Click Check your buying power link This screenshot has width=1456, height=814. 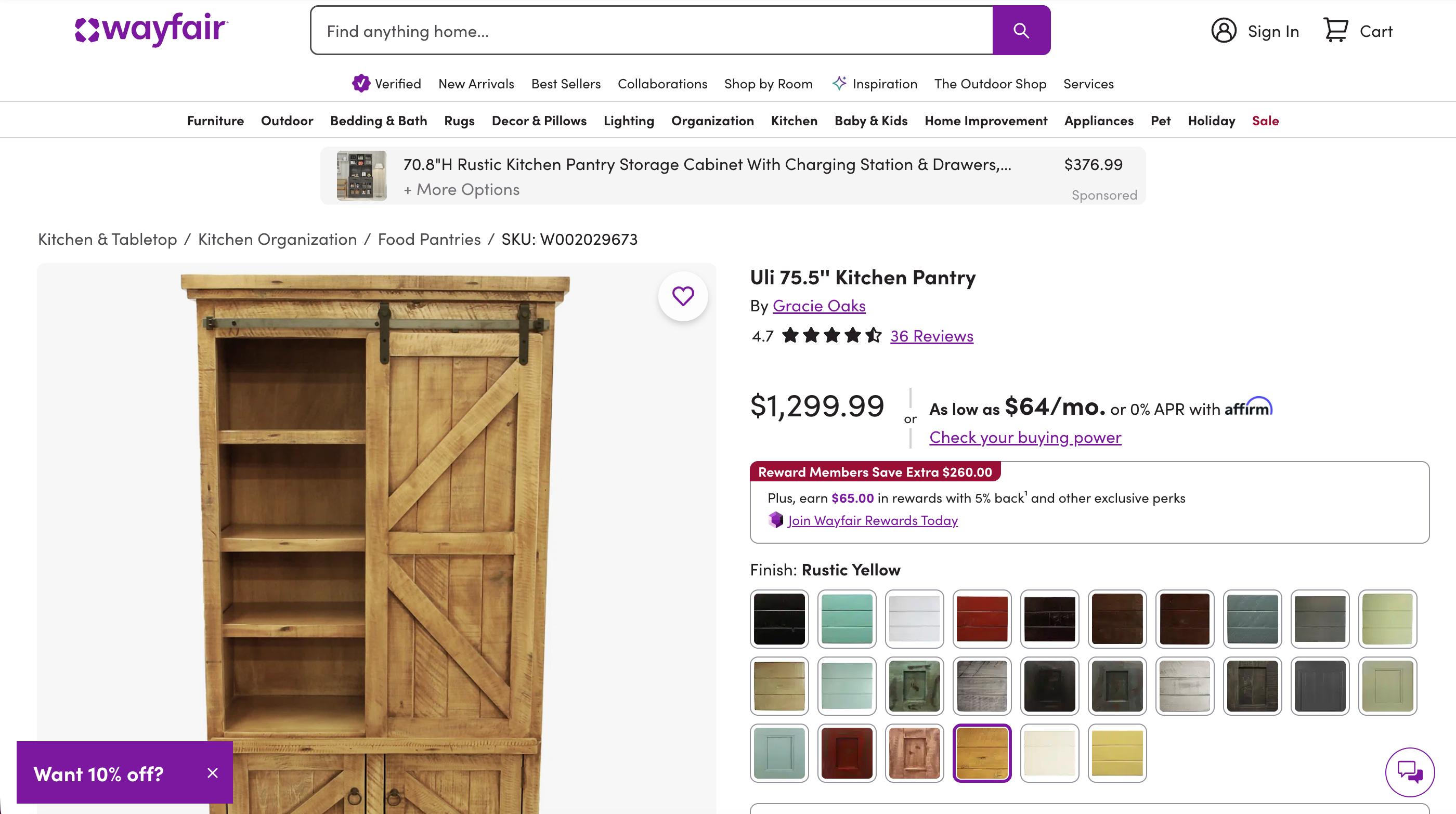click(1025, 437)
